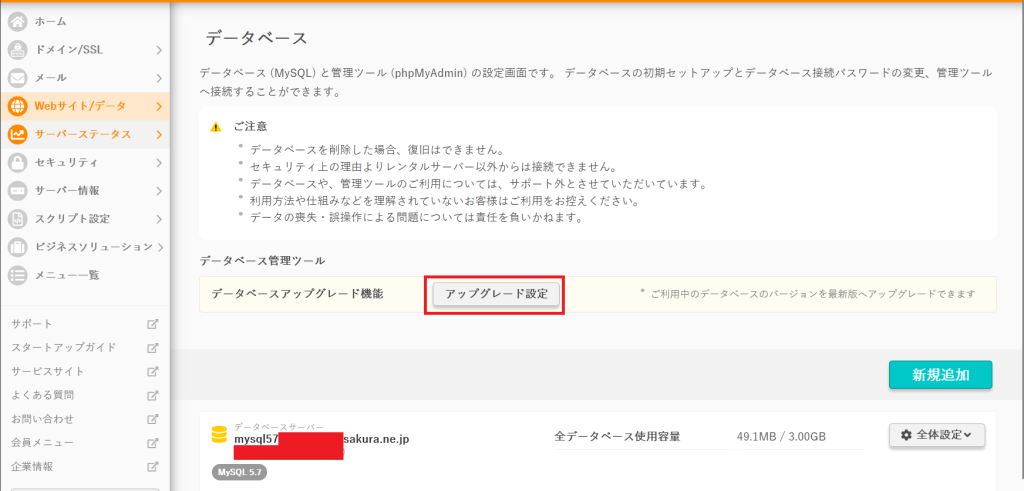This screenshot has width=1024, height=491.
Task: Expand the ドメイン/SSL menu chevron
Action: tap(159, 49)
